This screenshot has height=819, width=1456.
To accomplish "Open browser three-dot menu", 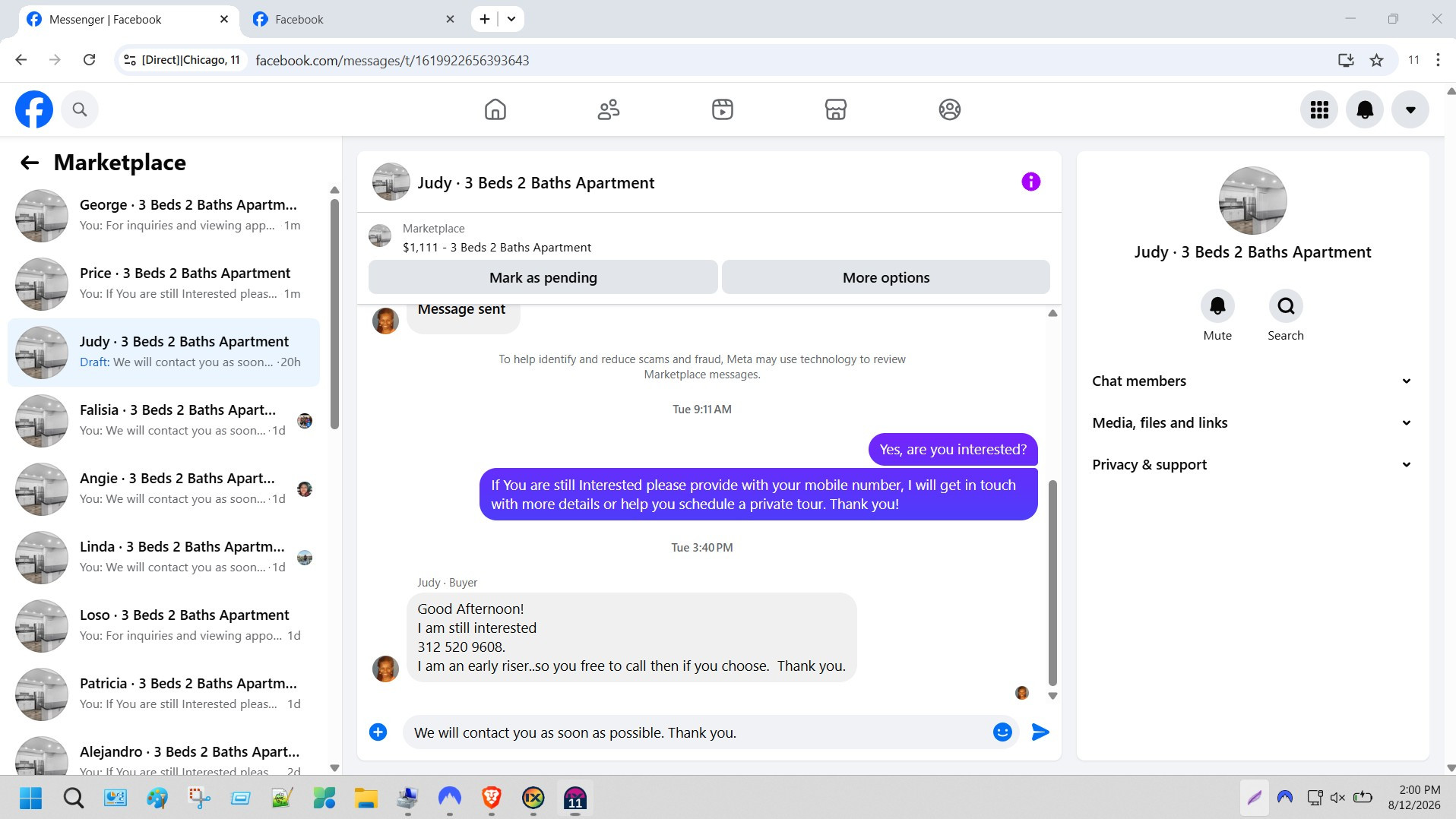I will click(1438, 60).
